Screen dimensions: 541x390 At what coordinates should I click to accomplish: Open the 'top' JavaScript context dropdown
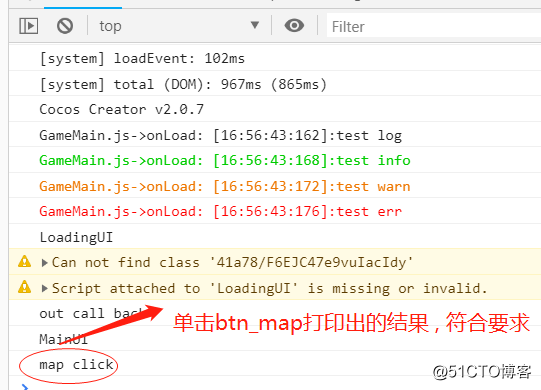pyautogui.click(x=179, y=26)
